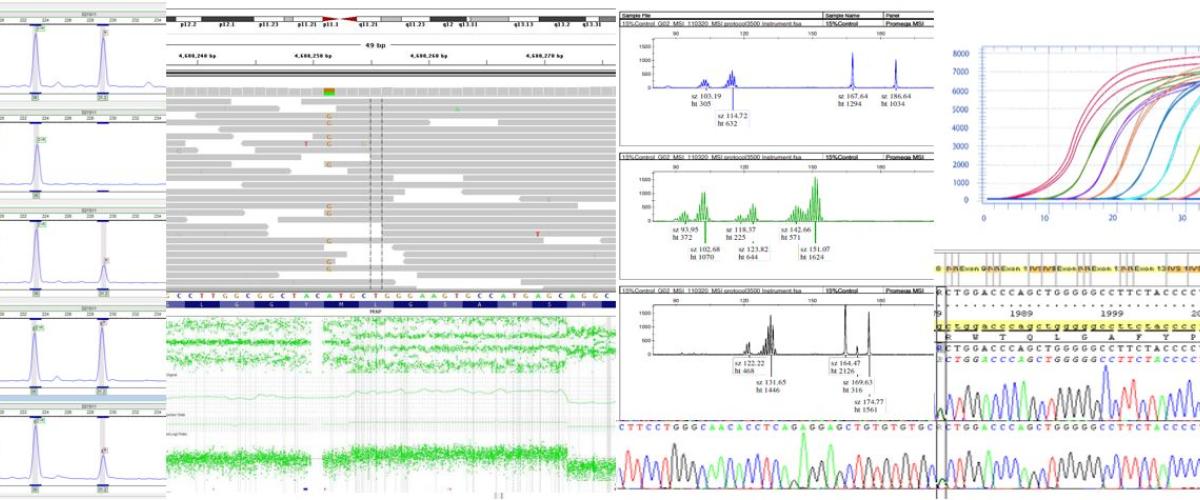Click the green-orange coverage bar at the variant
The height and width of the screenshot is (500, 1200).
click(x=329, y=91)
